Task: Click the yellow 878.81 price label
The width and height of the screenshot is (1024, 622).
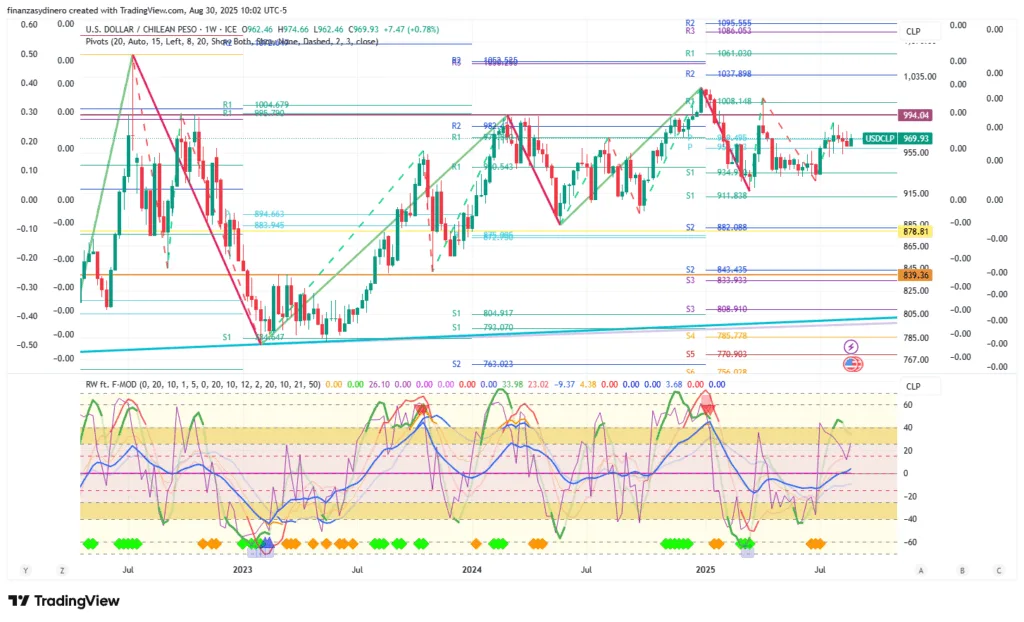Action: click(x=916, y=231)
